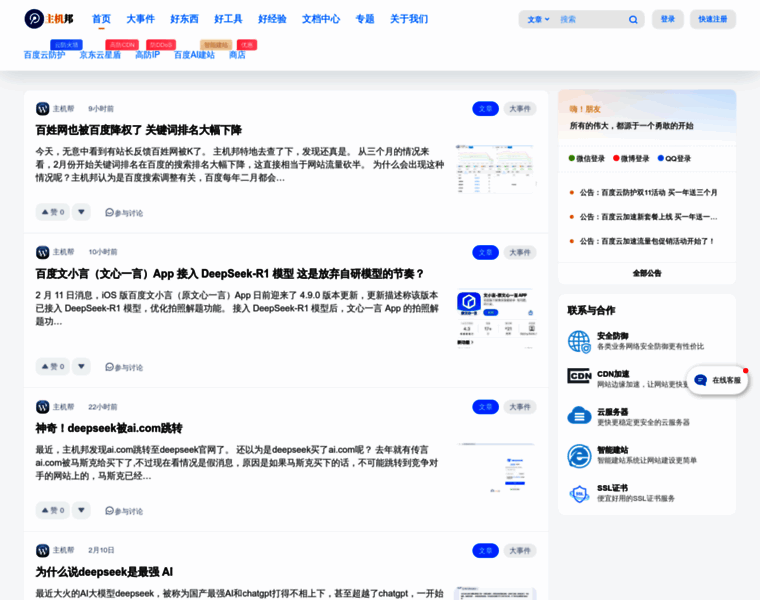Open the 商店 link

coord(237,55)
